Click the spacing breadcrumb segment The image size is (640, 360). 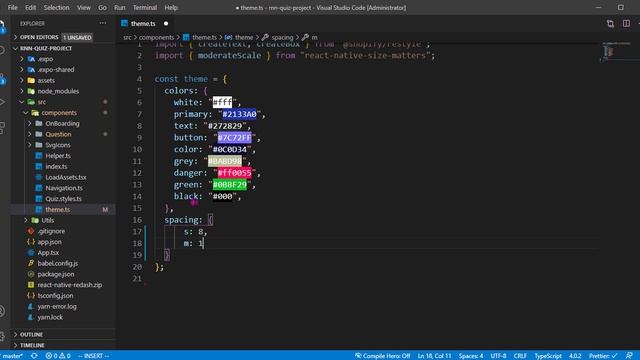(x=282, y=37)
